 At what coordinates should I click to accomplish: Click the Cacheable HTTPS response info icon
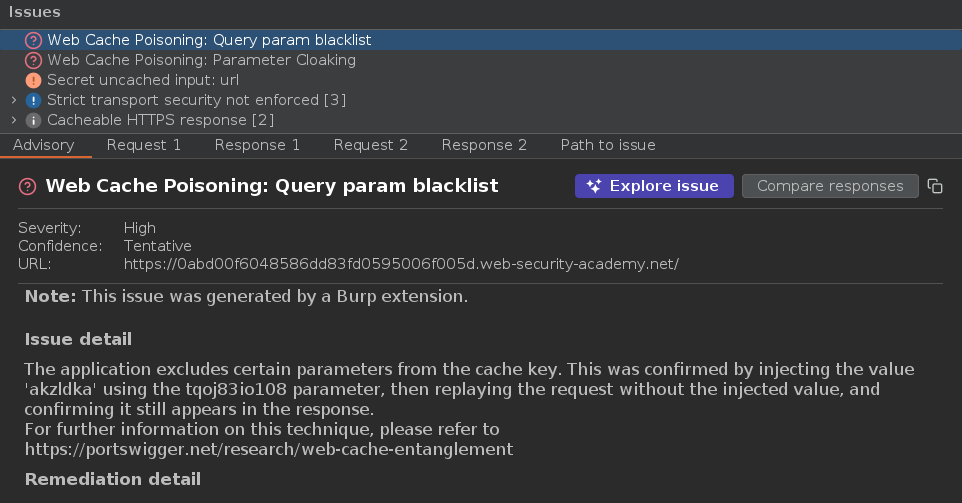coord(33,120)
